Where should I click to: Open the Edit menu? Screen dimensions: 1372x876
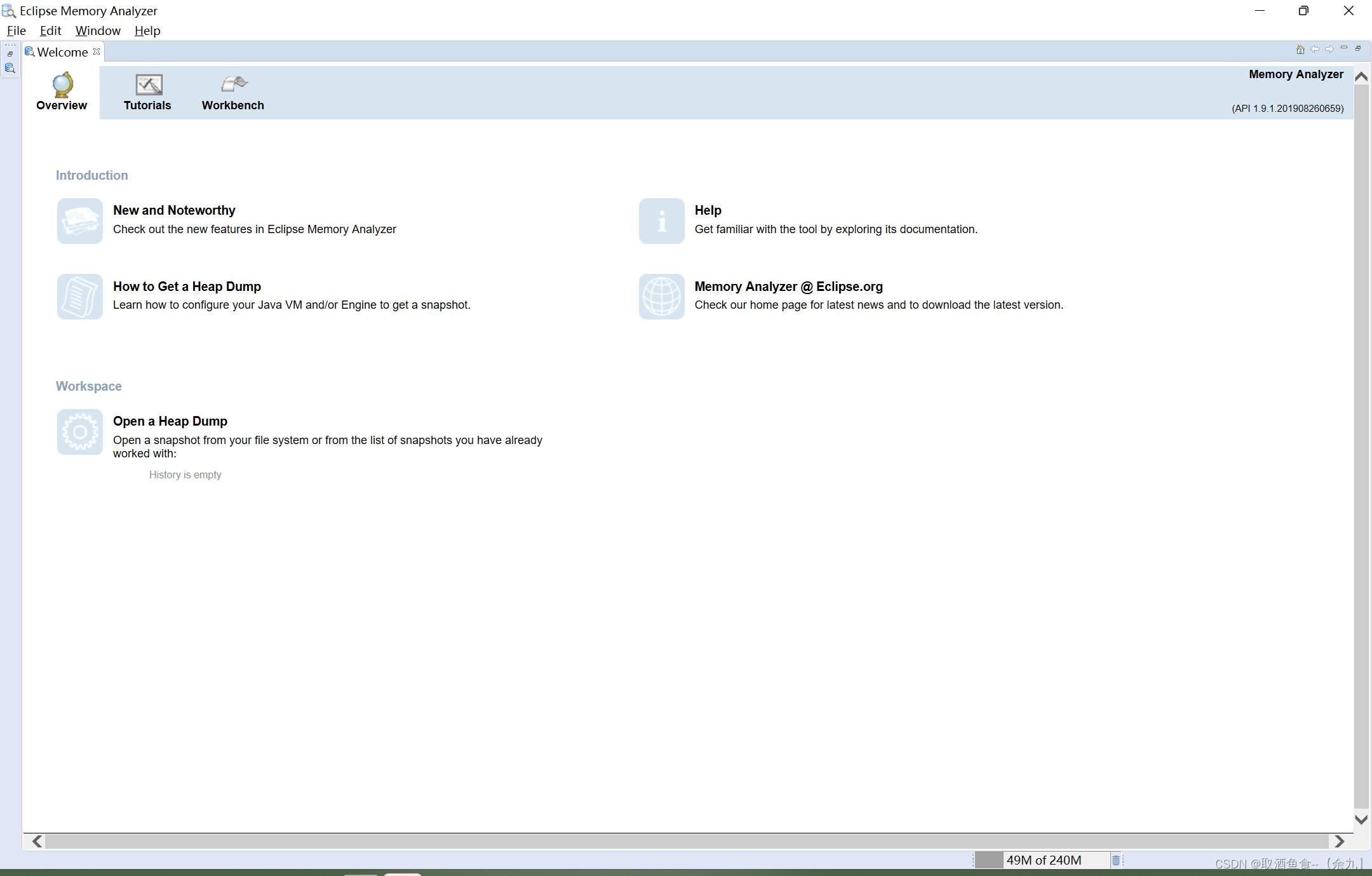point(50,30)
